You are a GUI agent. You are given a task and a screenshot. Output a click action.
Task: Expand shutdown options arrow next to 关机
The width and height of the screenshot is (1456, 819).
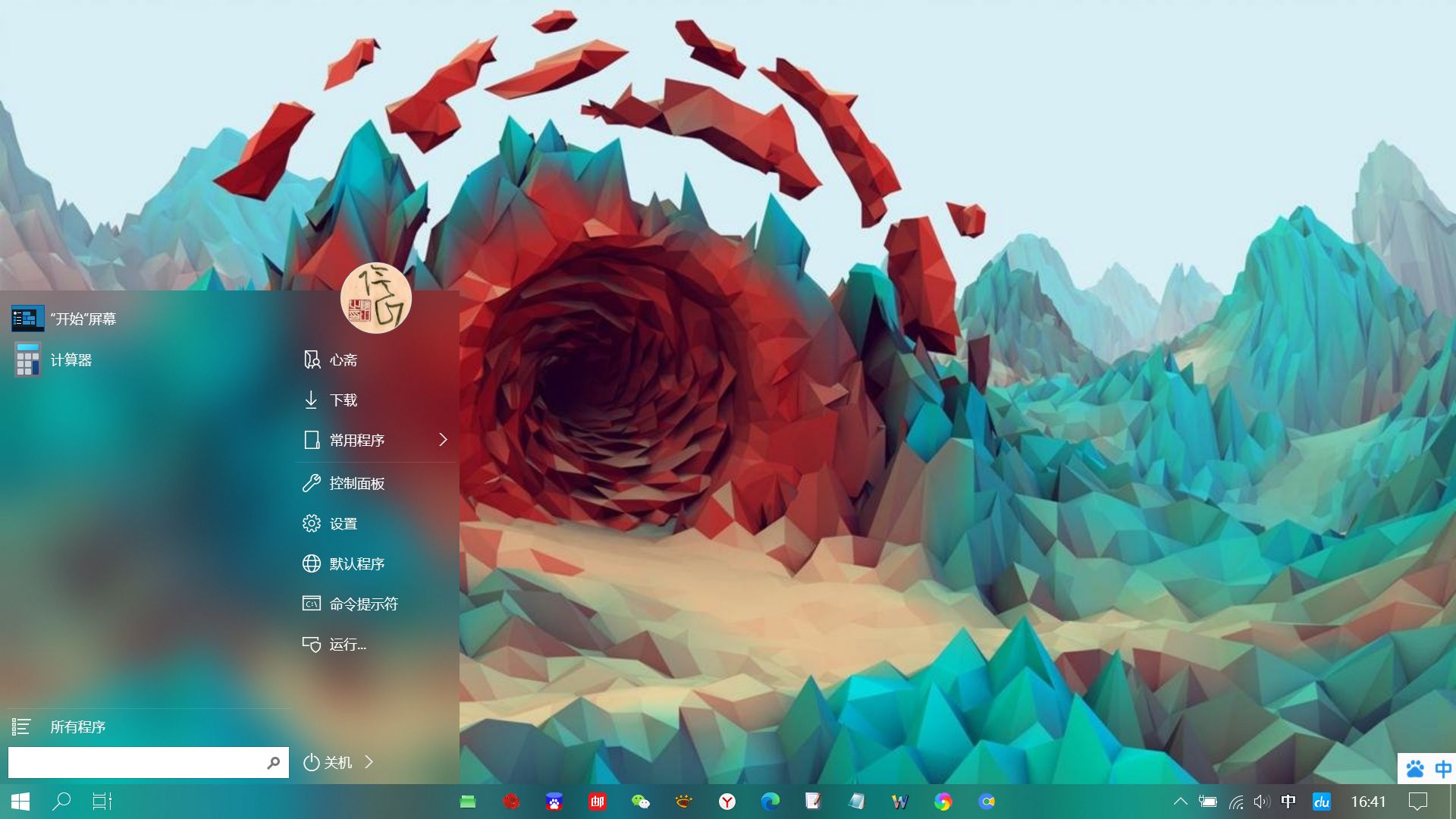tap(369, 762)
